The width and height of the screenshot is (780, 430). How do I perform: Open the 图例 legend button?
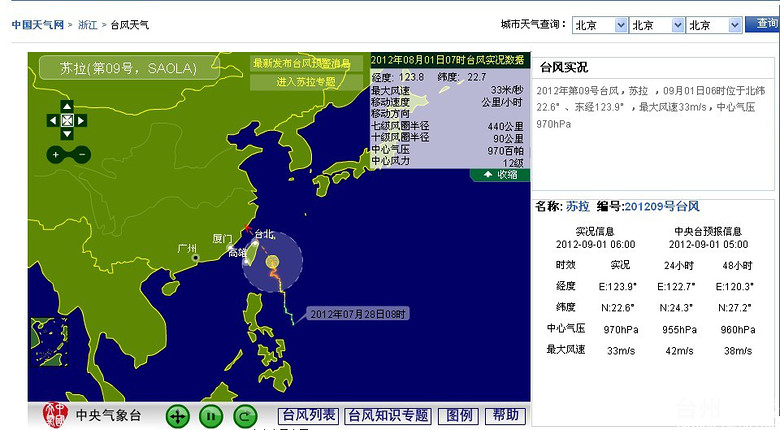[459, 416]
